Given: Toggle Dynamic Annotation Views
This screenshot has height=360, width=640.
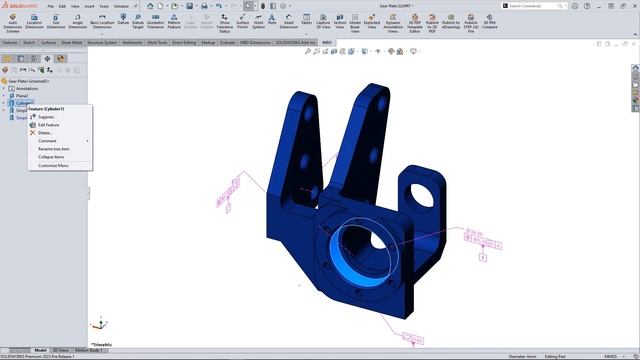Looking at the screenshot, I should pos(393,23).
